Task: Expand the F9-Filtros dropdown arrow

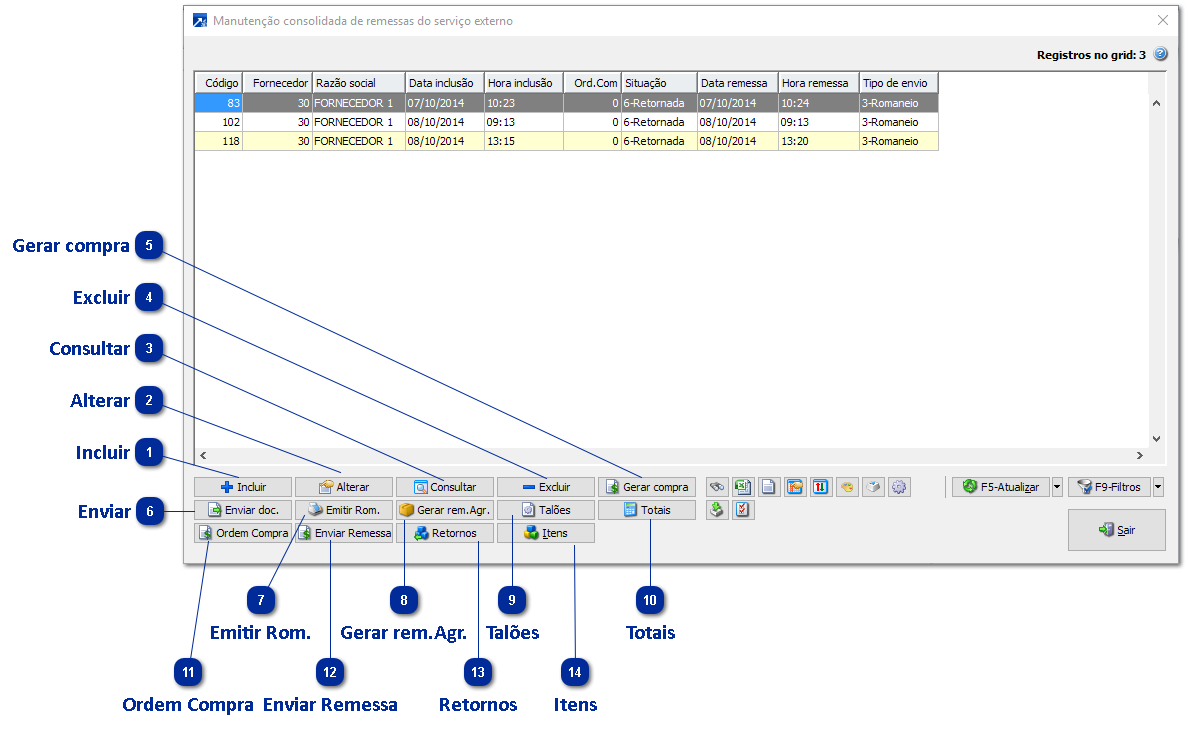Action: pos(1158,487)
